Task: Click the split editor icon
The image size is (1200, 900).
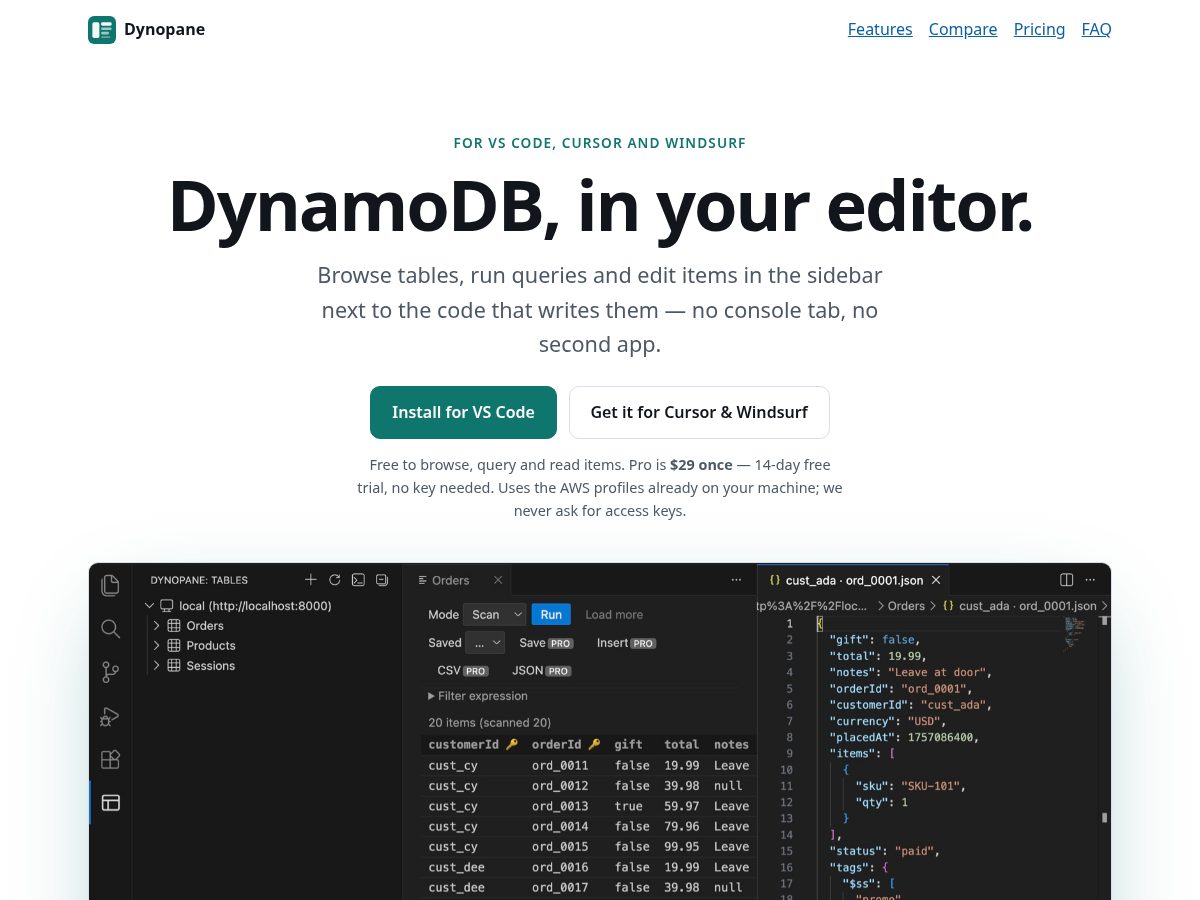Action: (1067, 580)
